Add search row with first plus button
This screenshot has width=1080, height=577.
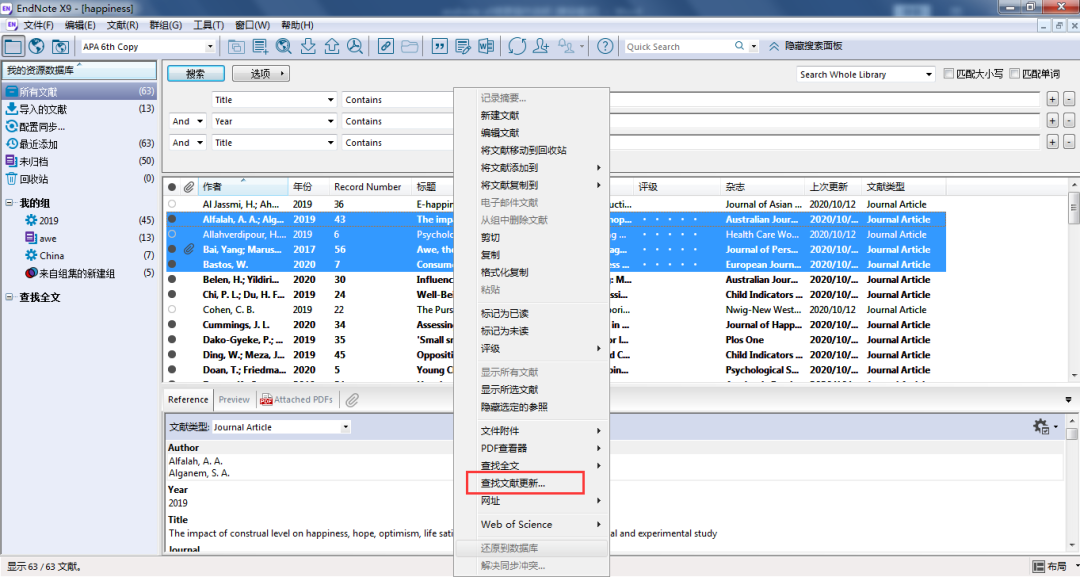tap(1052, 100)
